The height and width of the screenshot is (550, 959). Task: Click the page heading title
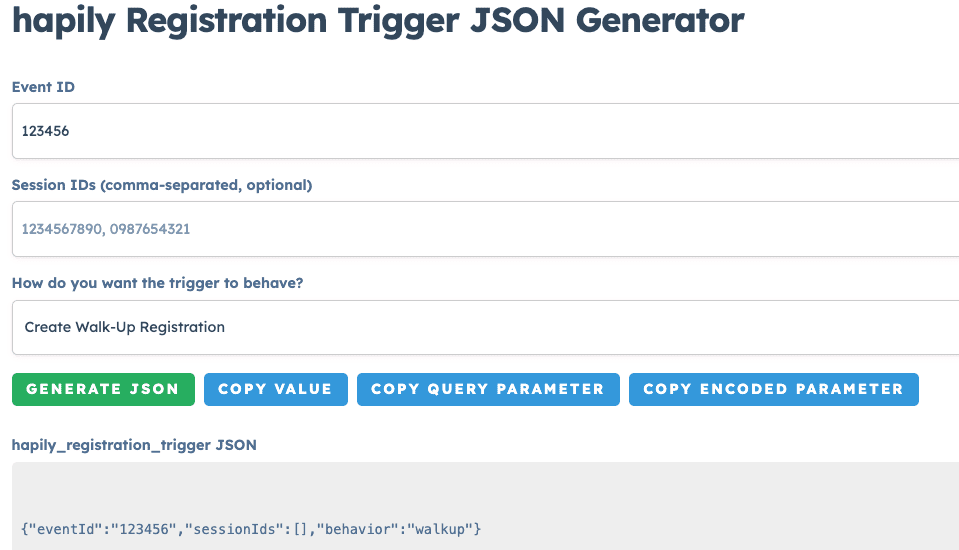click(x=378, y=20)
